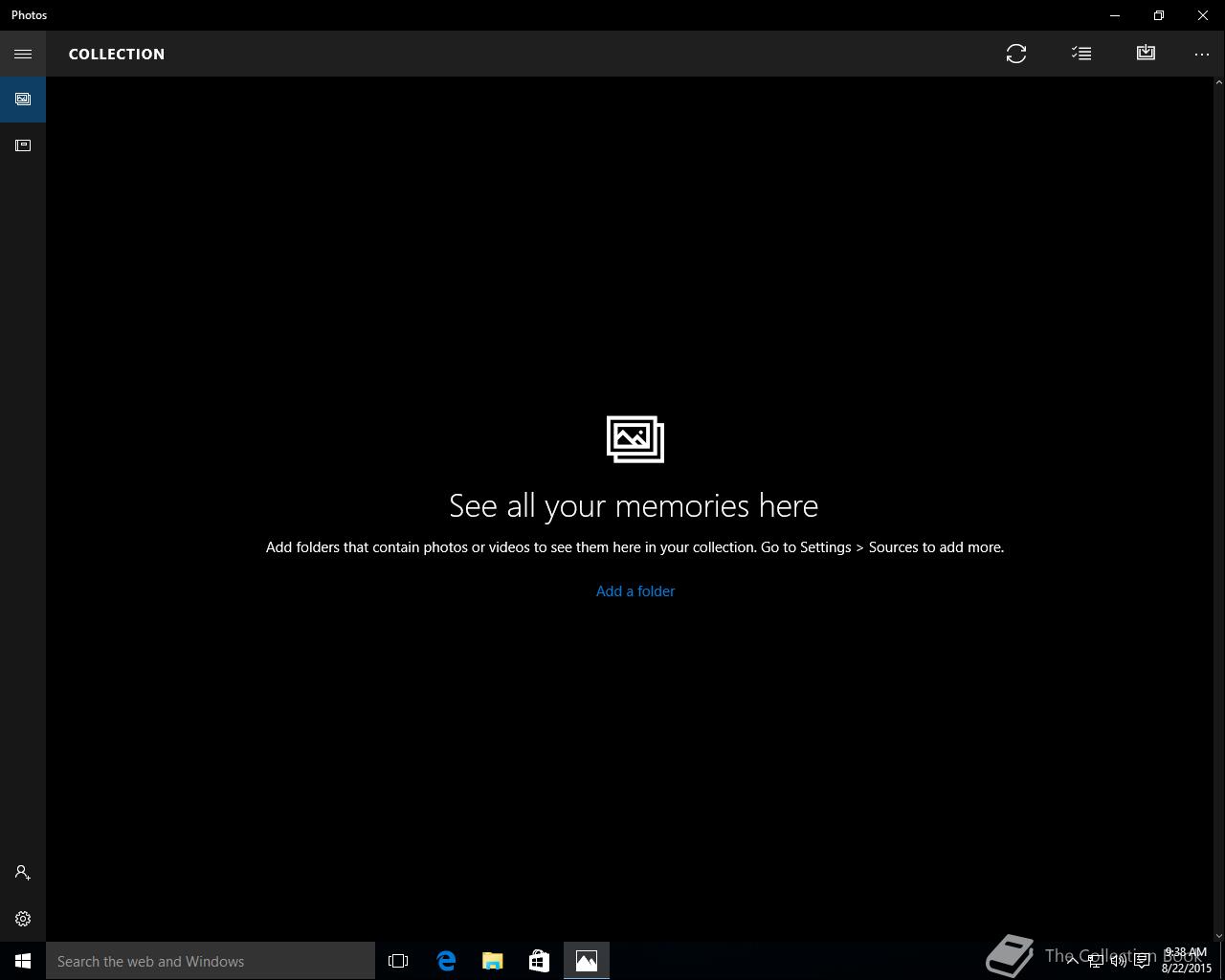The image size is (1225, 980).
Task: Focus the Search the web and Windows box
Action: [211, 961]
